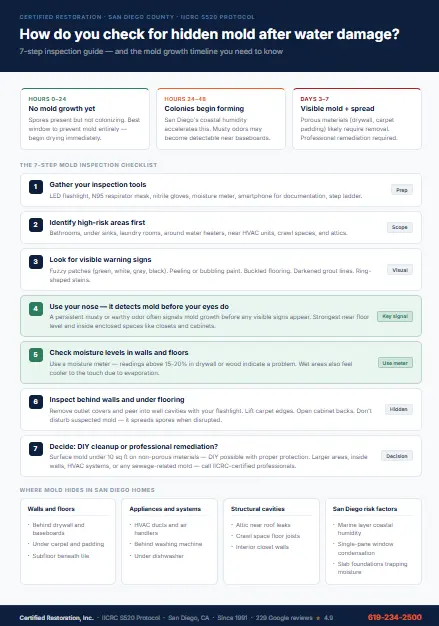The width and height of the screenshot is (439, 626).
Task: Click the step 2 number badge
Action: pos(36,225)
